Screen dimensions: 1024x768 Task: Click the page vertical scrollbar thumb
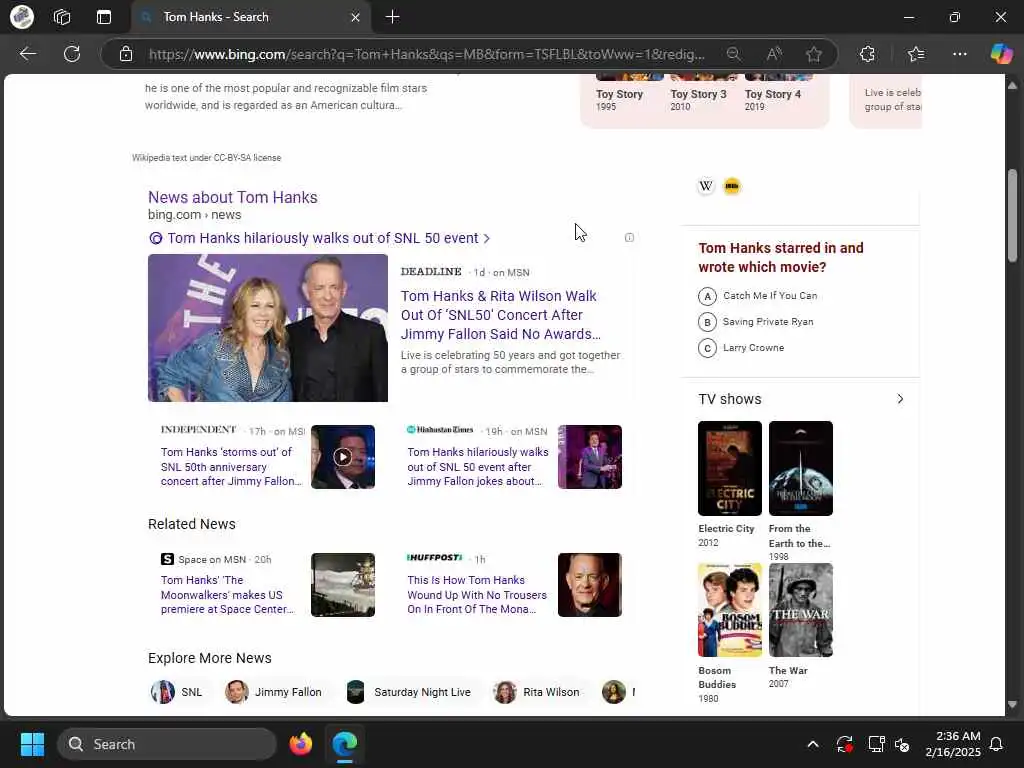[x=1012, y=216]
